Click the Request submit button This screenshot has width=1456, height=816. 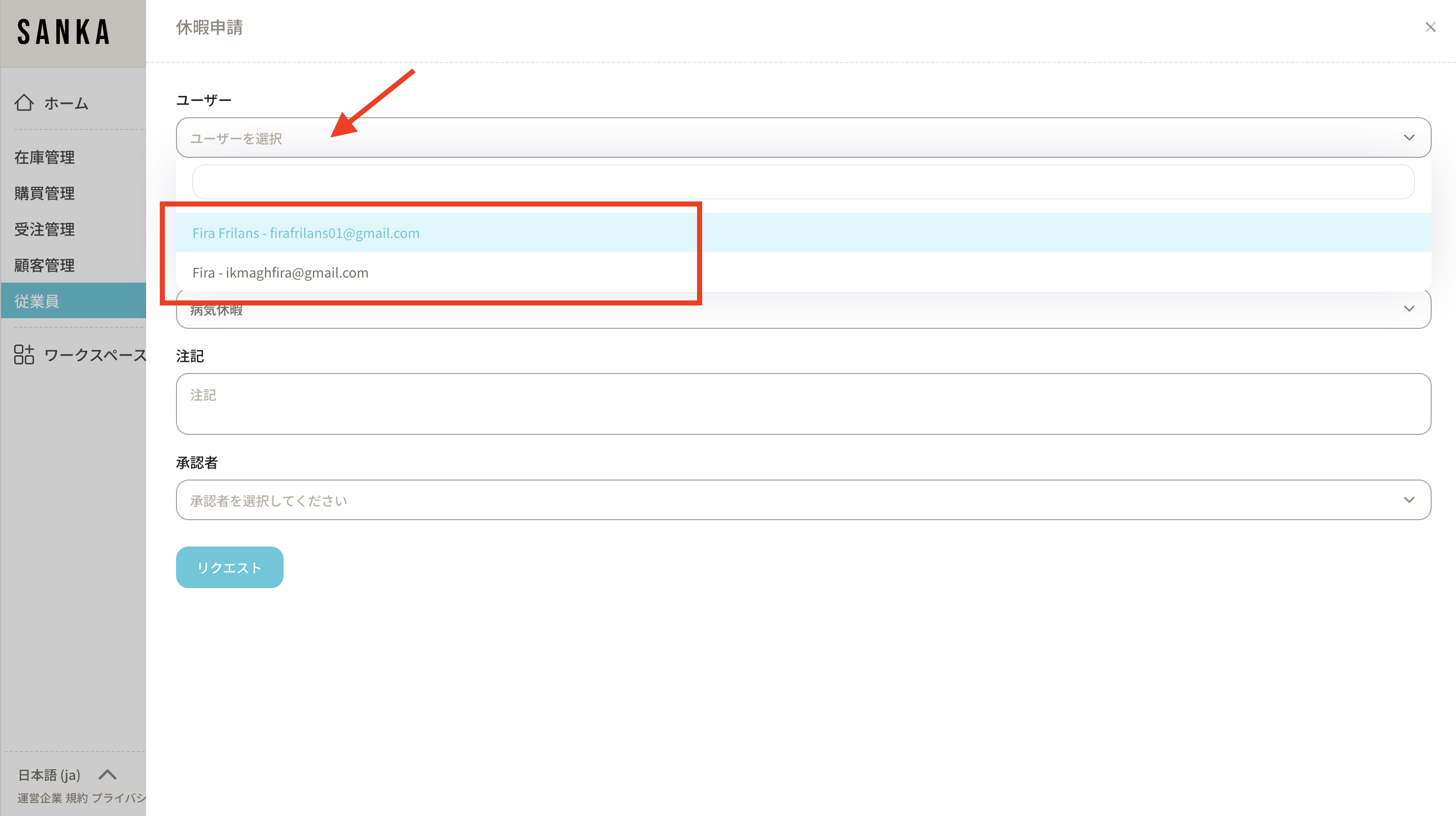click(x=229, y=567)
